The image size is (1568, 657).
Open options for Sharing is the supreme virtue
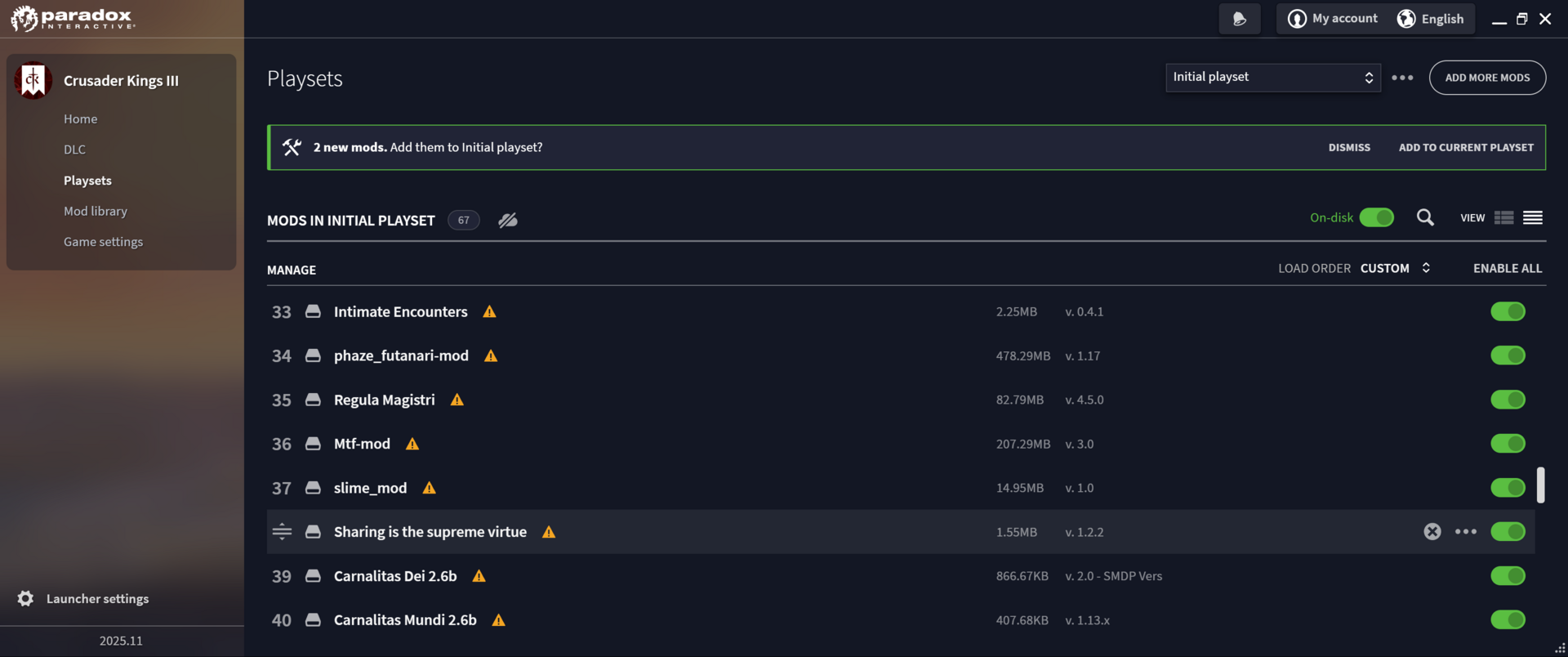(x=1466, y=532)
